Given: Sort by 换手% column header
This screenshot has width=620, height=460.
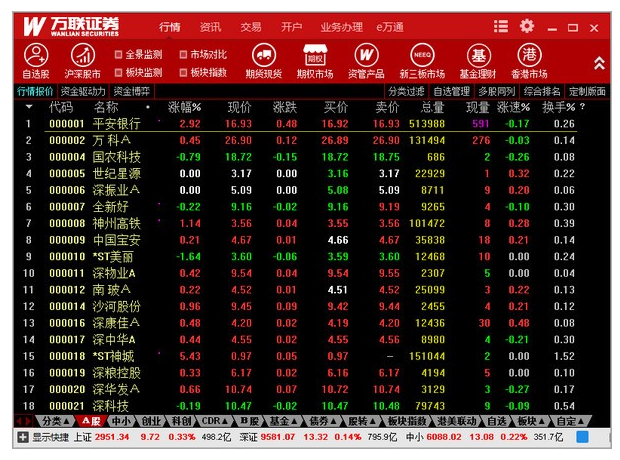Looking at the screenshot, I should tap(558, 107).
